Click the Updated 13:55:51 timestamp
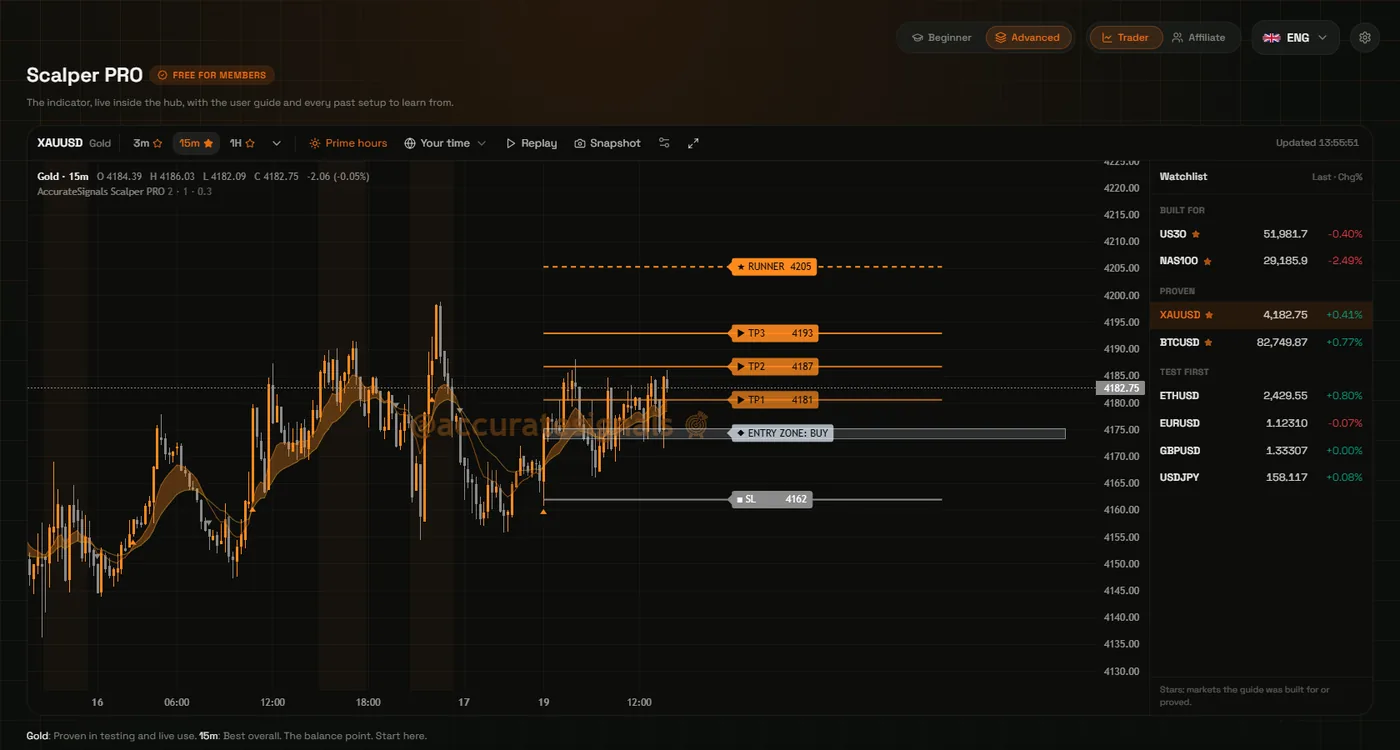Image resolution: width=1400 pixels, height=750 pixels. pos(1317,143)
